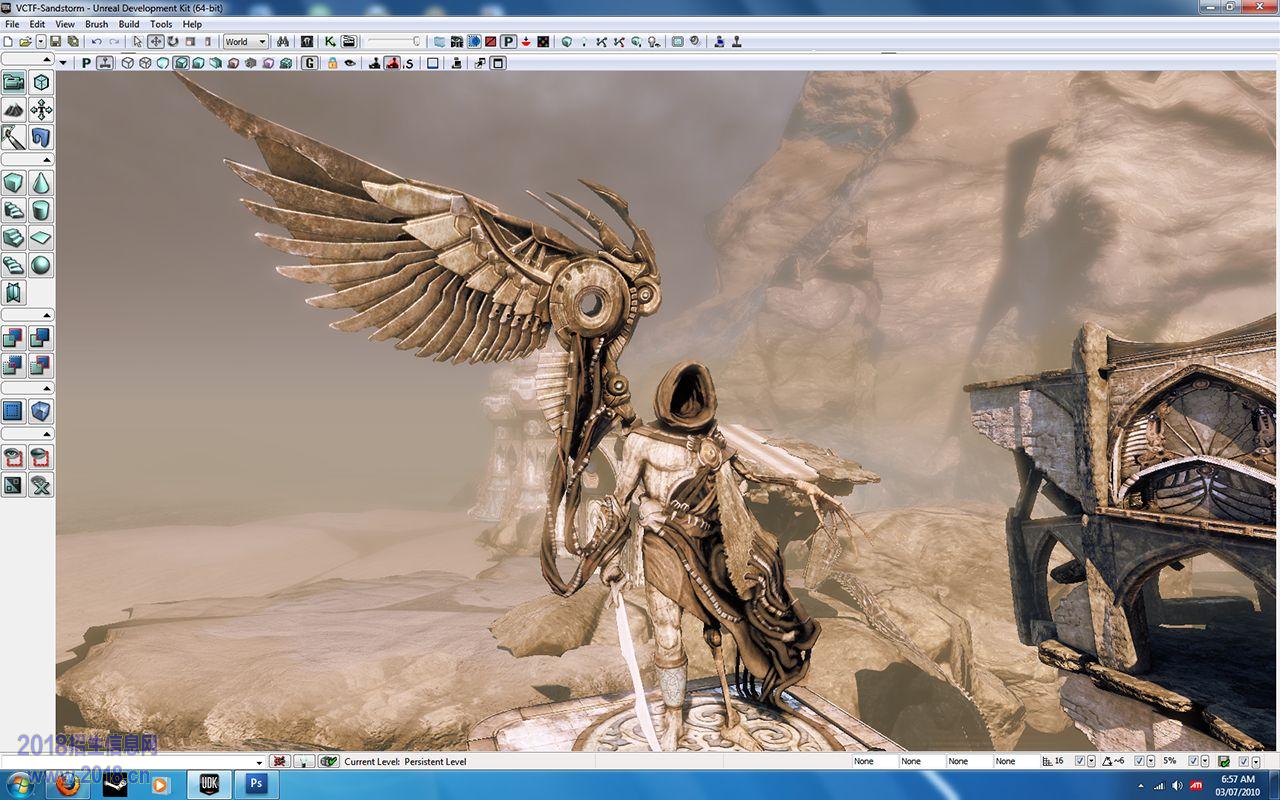Toggle game view with the G button

309,63
